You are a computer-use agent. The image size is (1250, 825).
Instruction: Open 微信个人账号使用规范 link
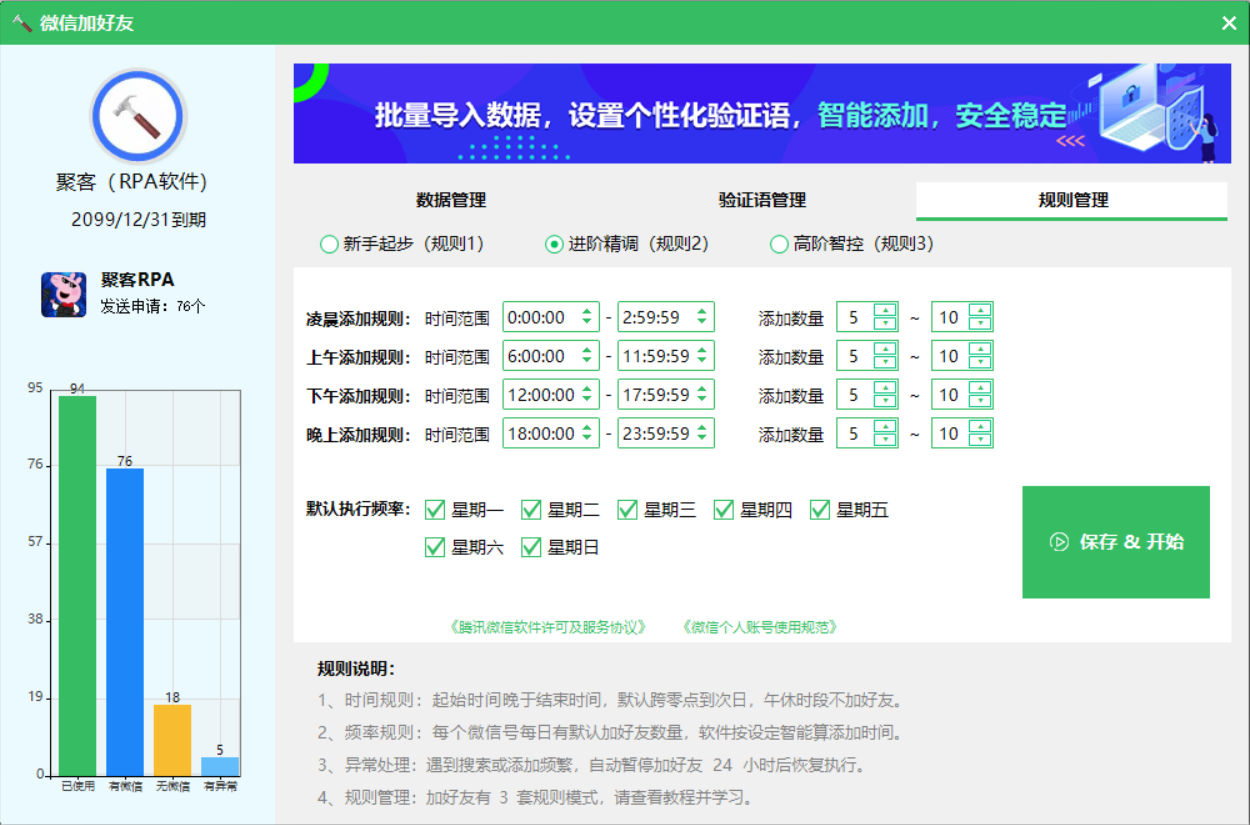point(759,627)
